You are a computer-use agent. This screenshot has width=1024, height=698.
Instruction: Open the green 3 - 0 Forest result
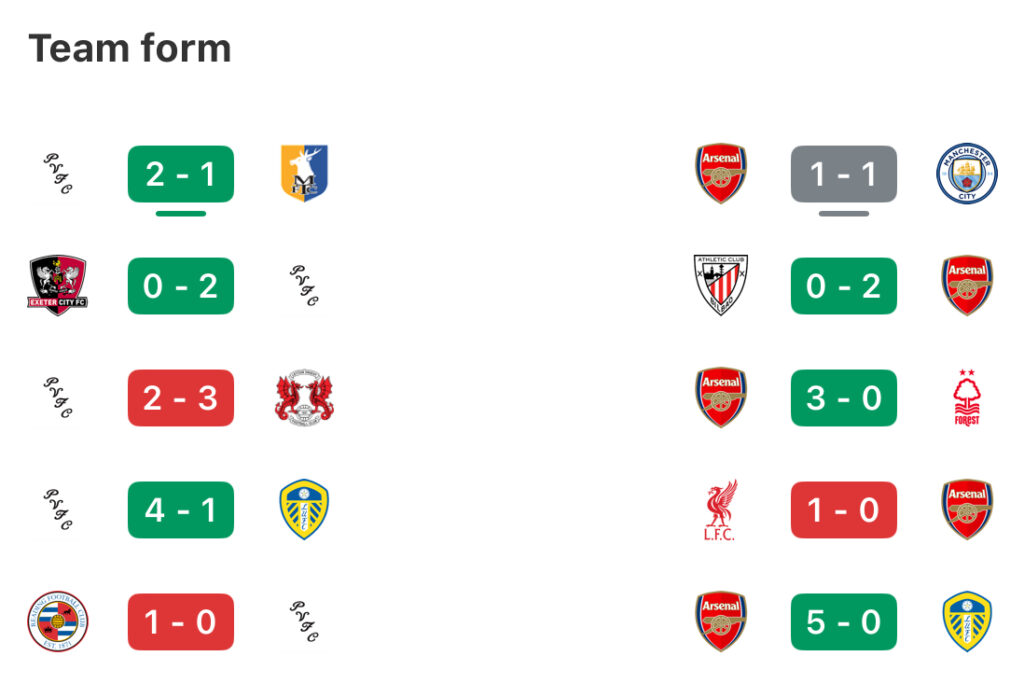click(x=844, y=398)
